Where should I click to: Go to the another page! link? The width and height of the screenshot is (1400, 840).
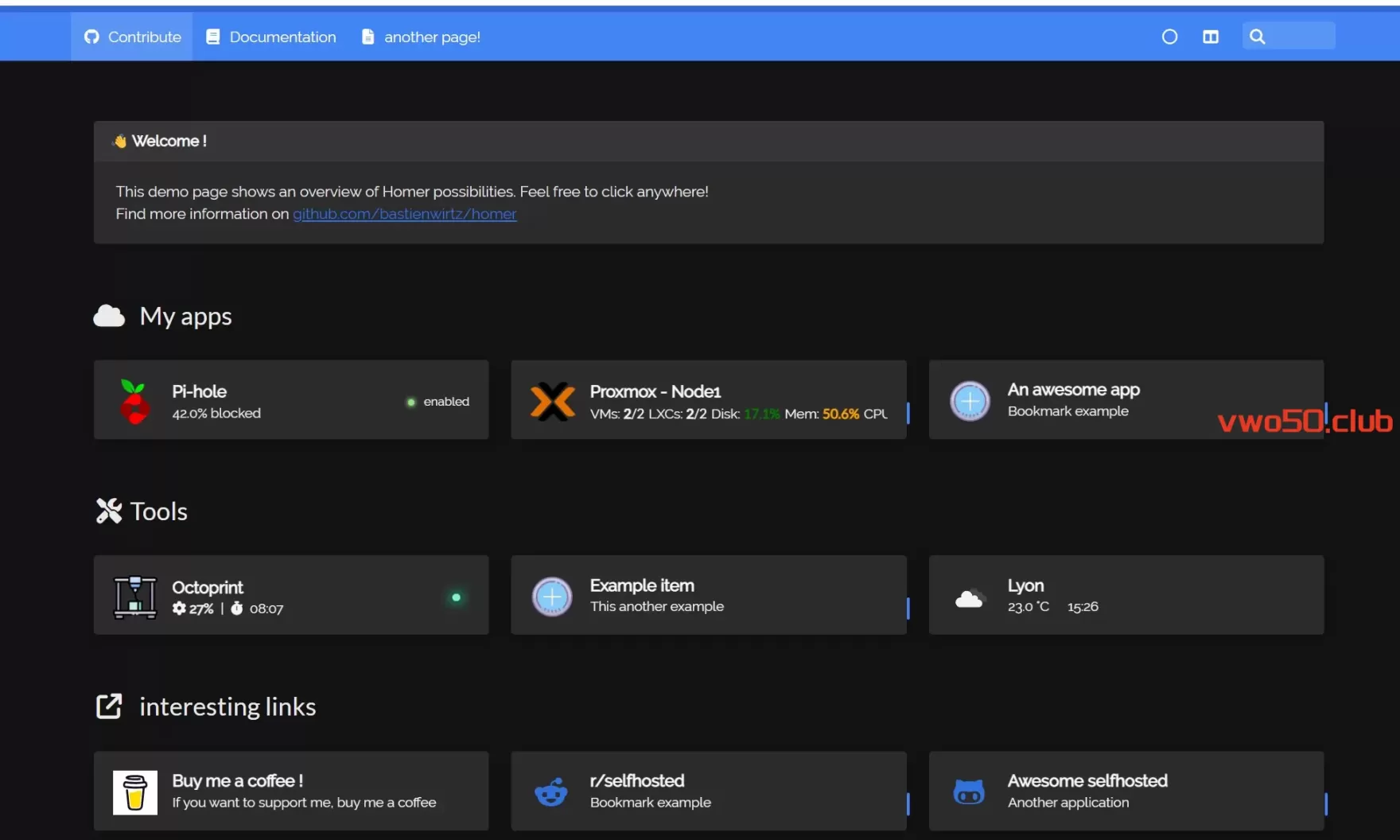(x=422, y=37)
